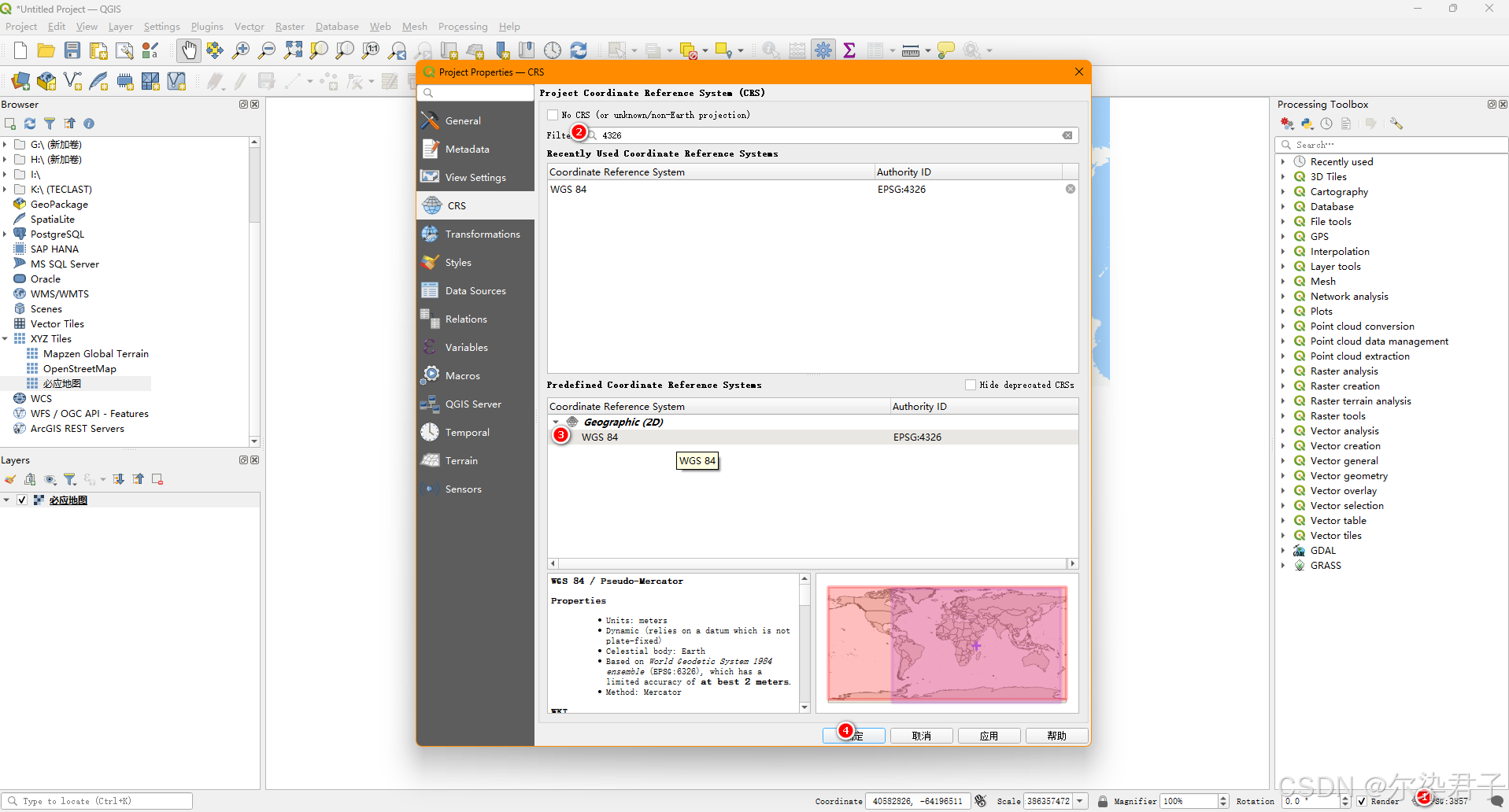Click the 取消 cancel button
The height and width of the screenshot is (812, 1509).
[922, 736]
